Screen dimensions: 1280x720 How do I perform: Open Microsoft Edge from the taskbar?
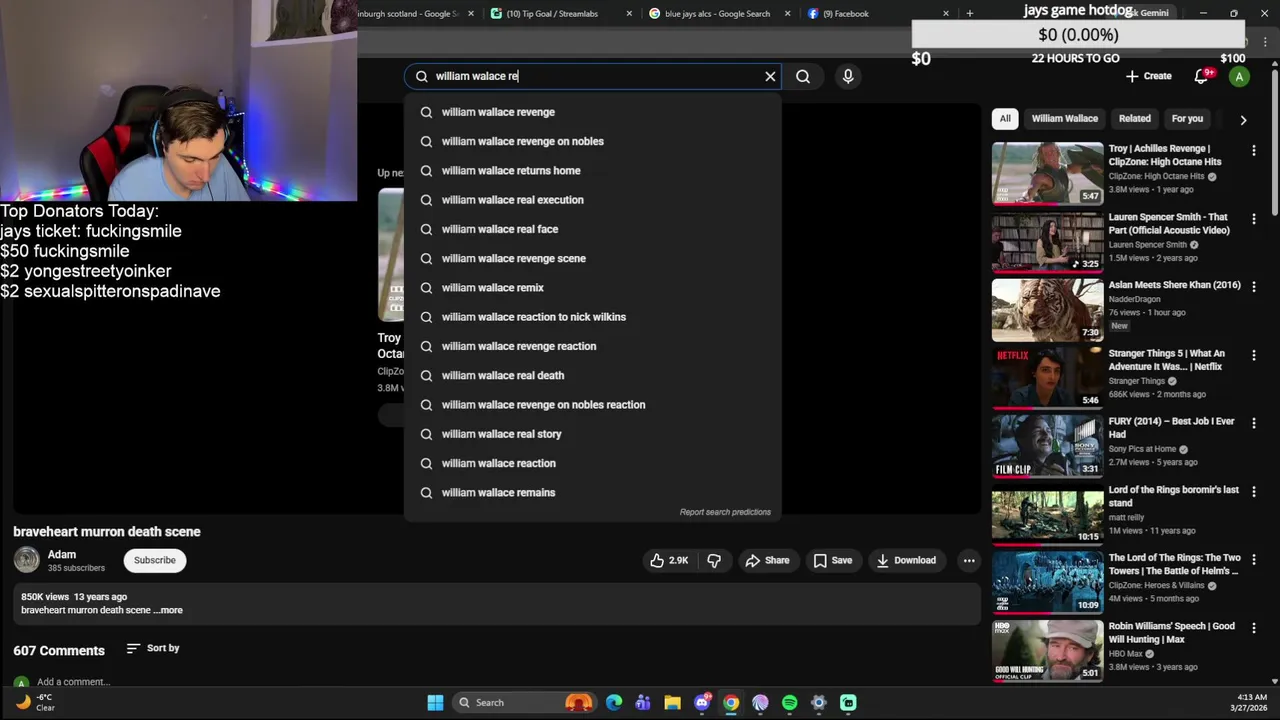pyautogui.click(x=614, y=702)
